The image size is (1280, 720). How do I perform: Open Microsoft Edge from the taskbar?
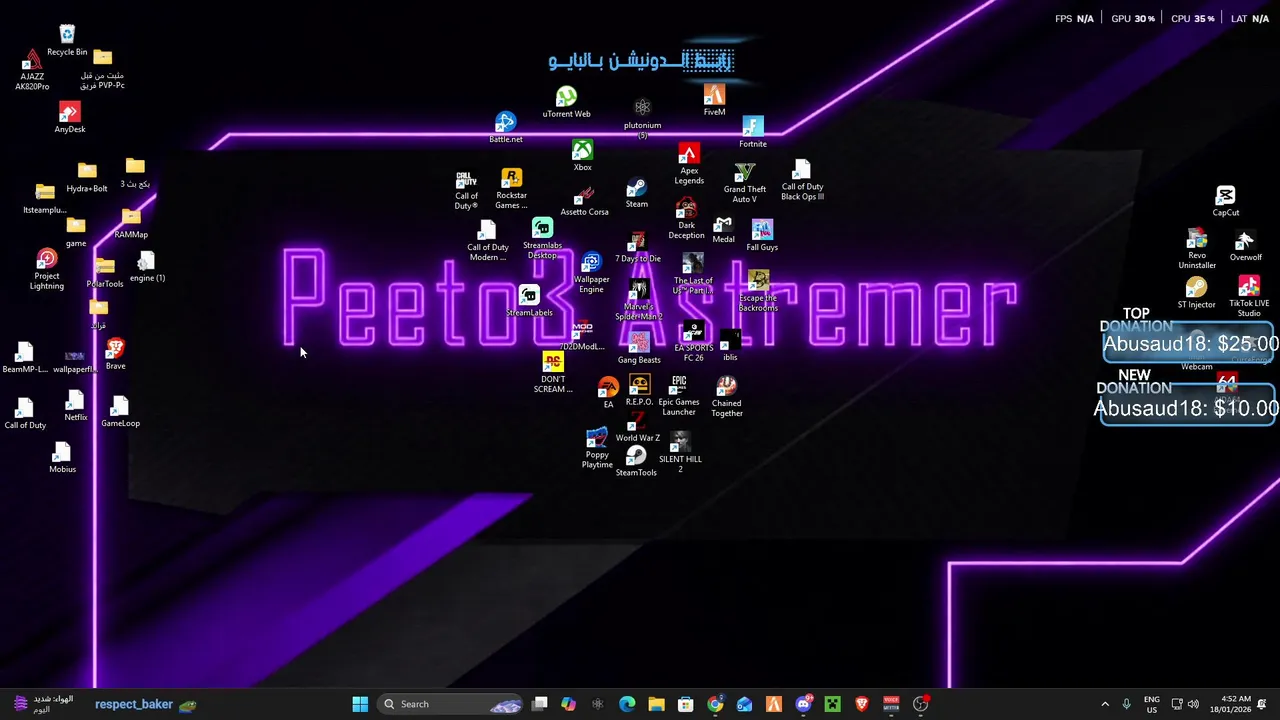(627, 704)
